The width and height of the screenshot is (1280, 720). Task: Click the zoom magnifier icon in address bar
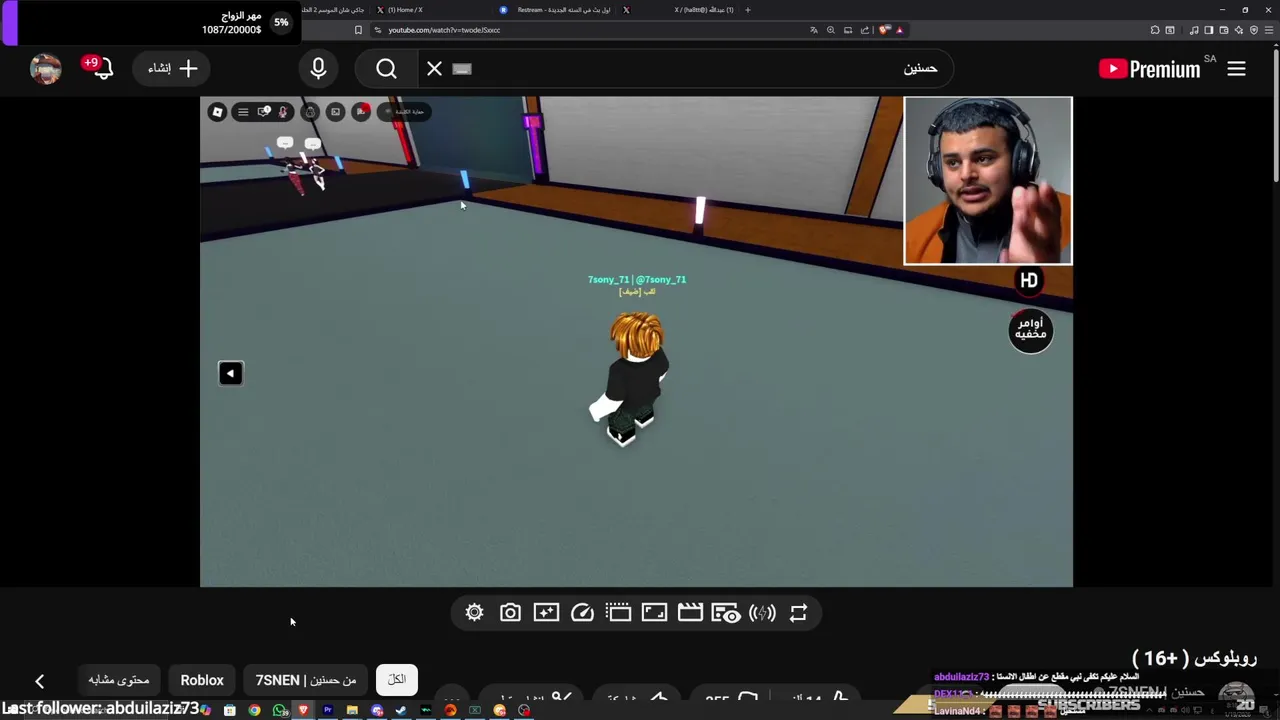831,30
